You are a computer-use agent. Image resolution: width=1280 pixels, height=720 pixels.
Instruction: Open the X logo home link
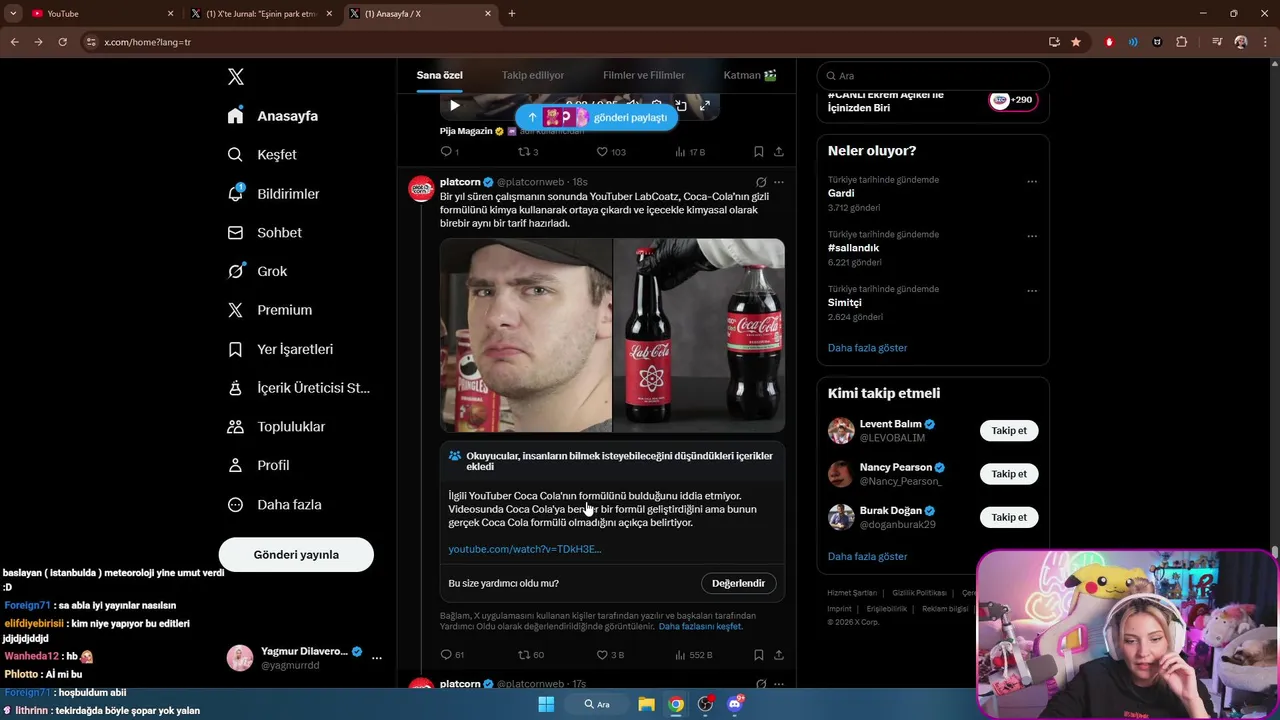[235, 77]
